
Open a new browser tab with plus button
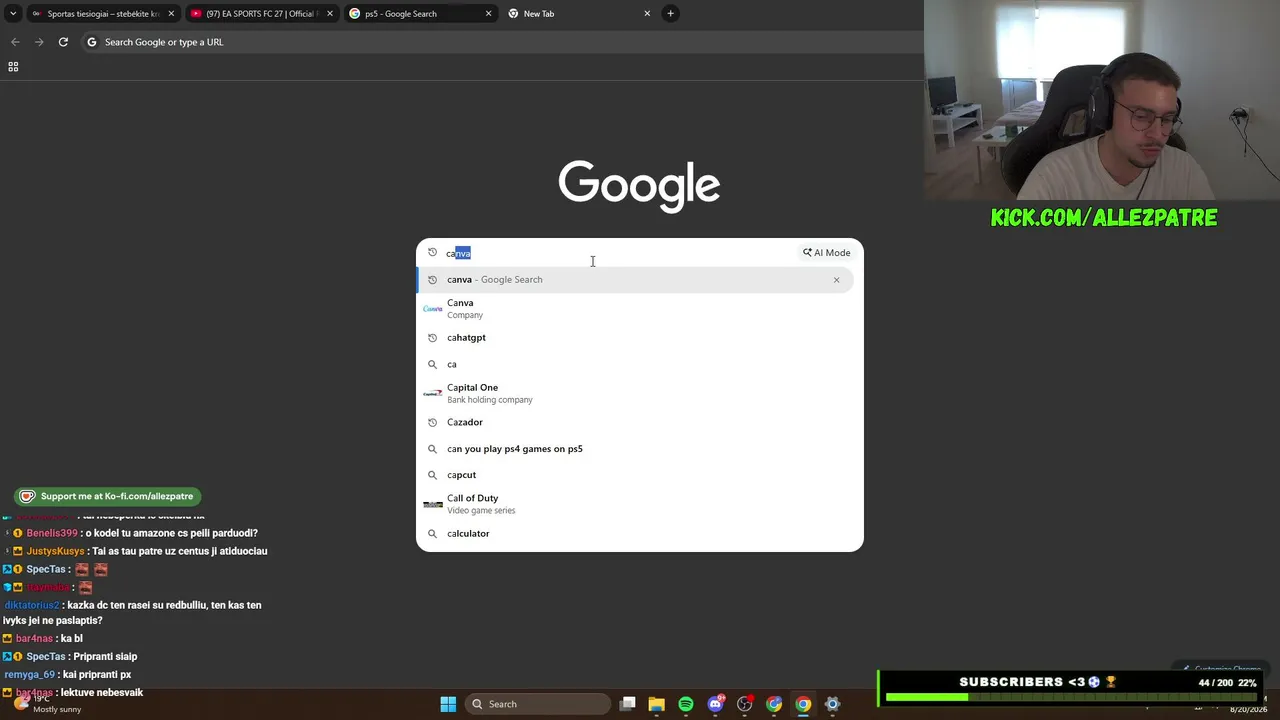pyautogui.click(x=671, y=14)
